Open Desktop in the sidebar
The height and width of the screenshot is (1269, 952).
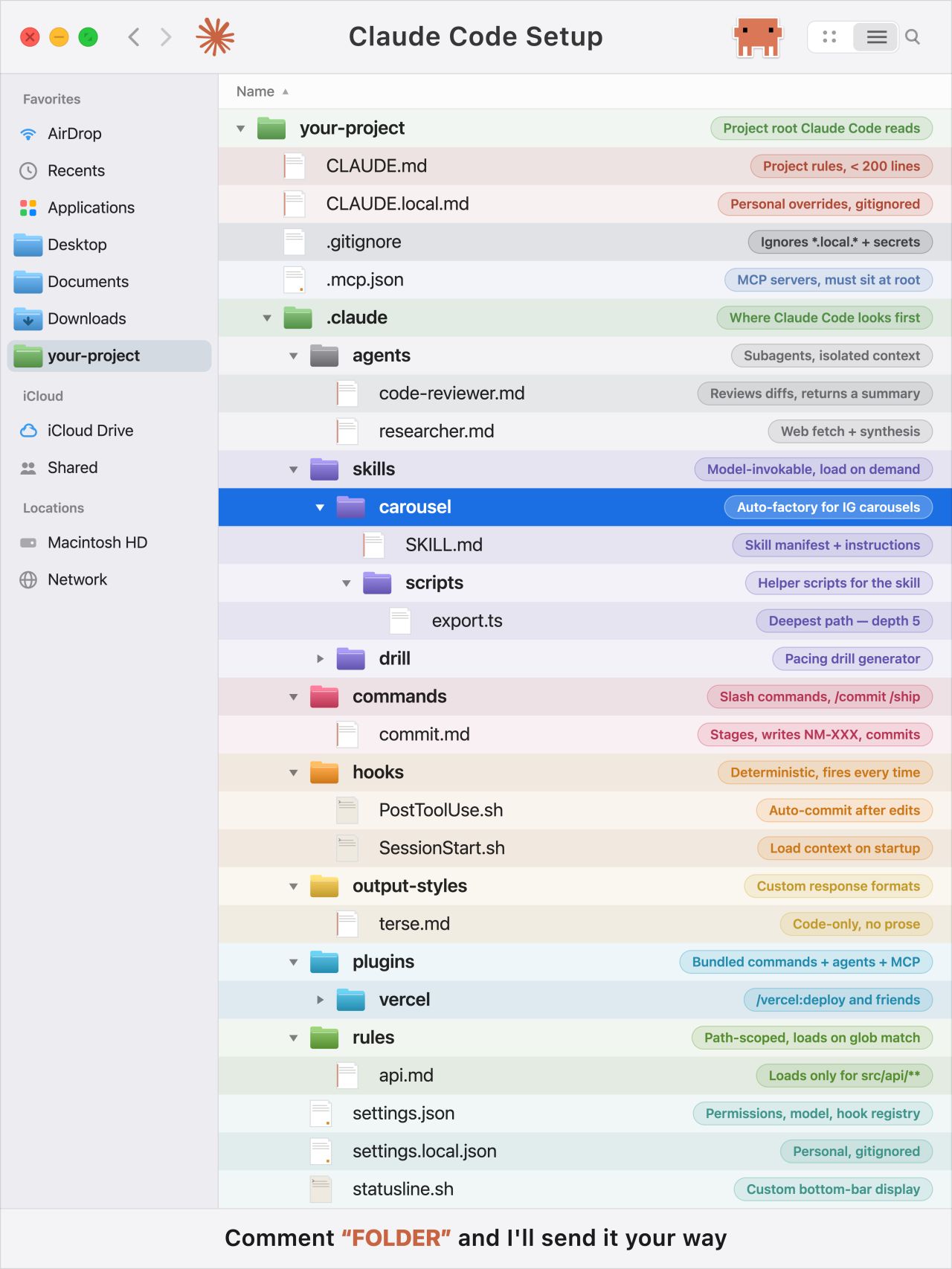pos(109,245)
